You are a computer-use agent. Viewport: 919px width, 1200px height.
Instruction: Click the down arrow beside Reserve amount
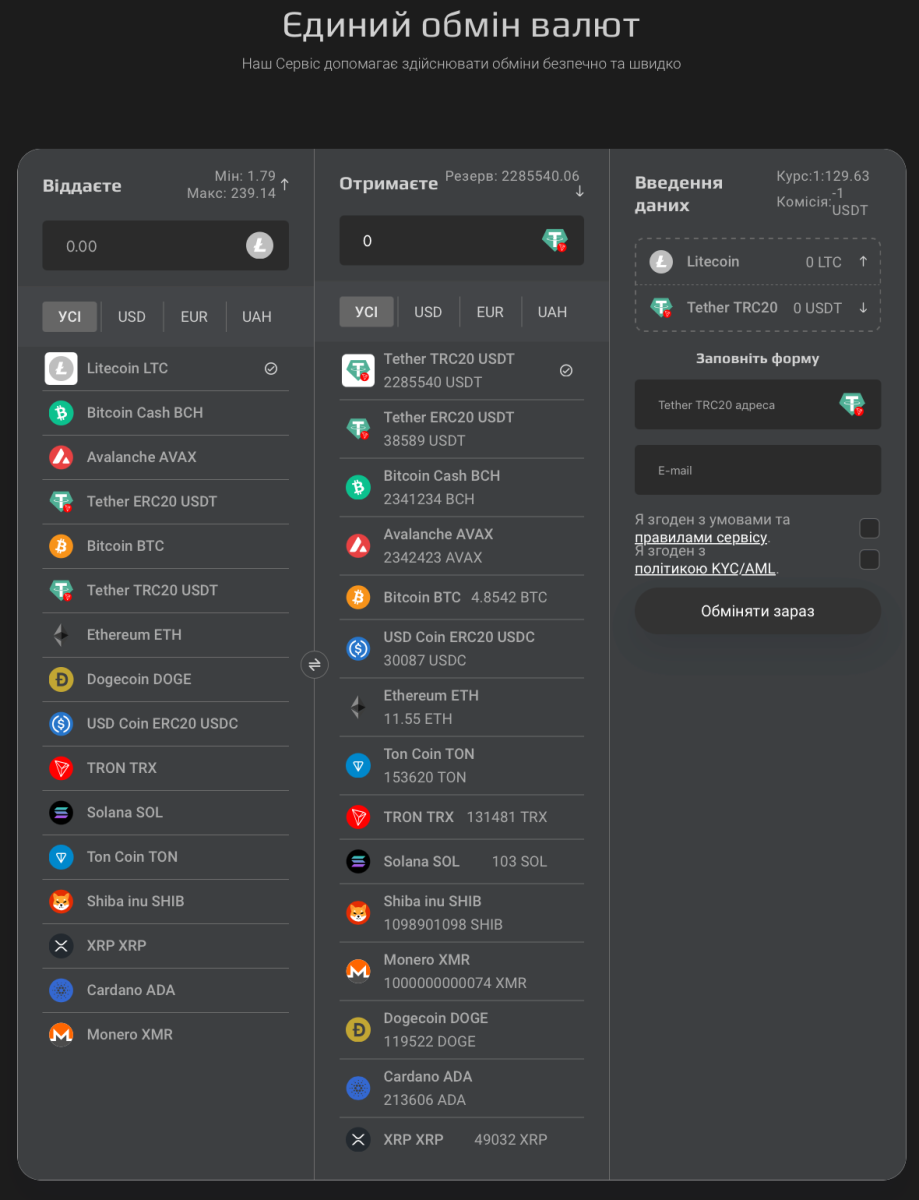click(580, 192)
